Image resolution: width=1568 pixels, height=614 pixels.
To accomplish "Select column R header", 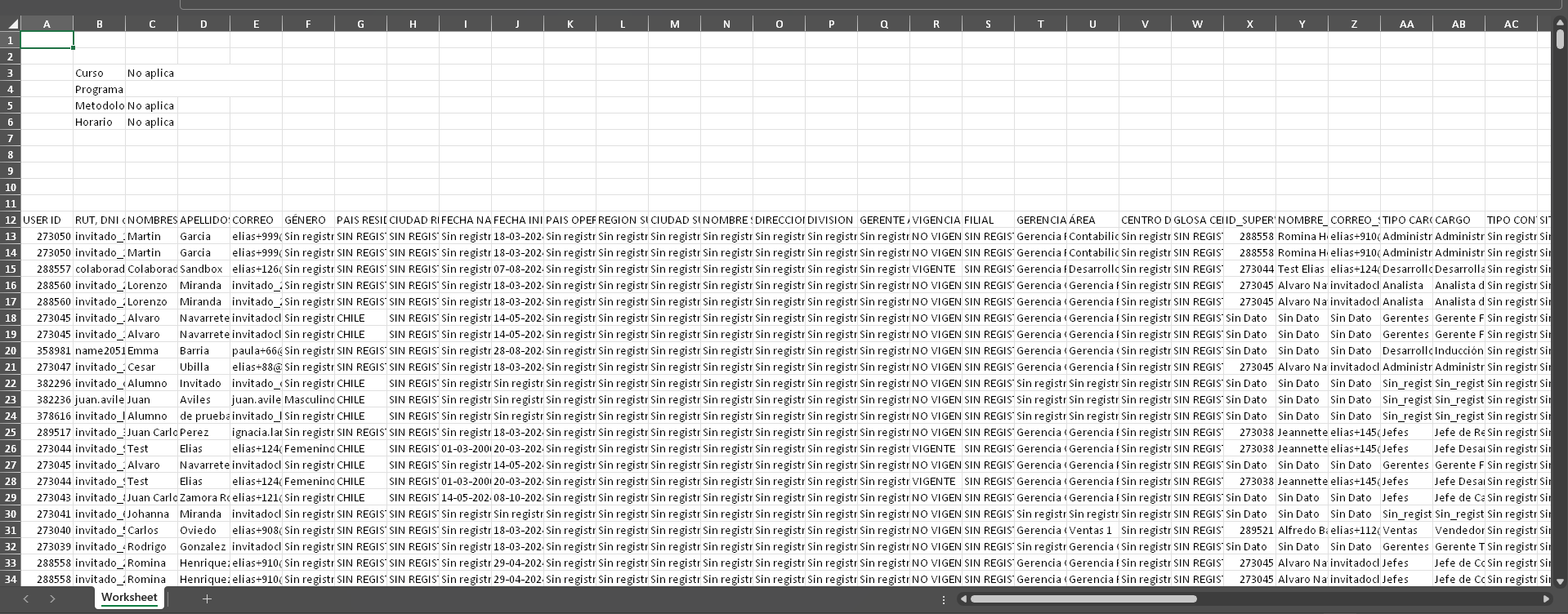I will click(936, 24).
